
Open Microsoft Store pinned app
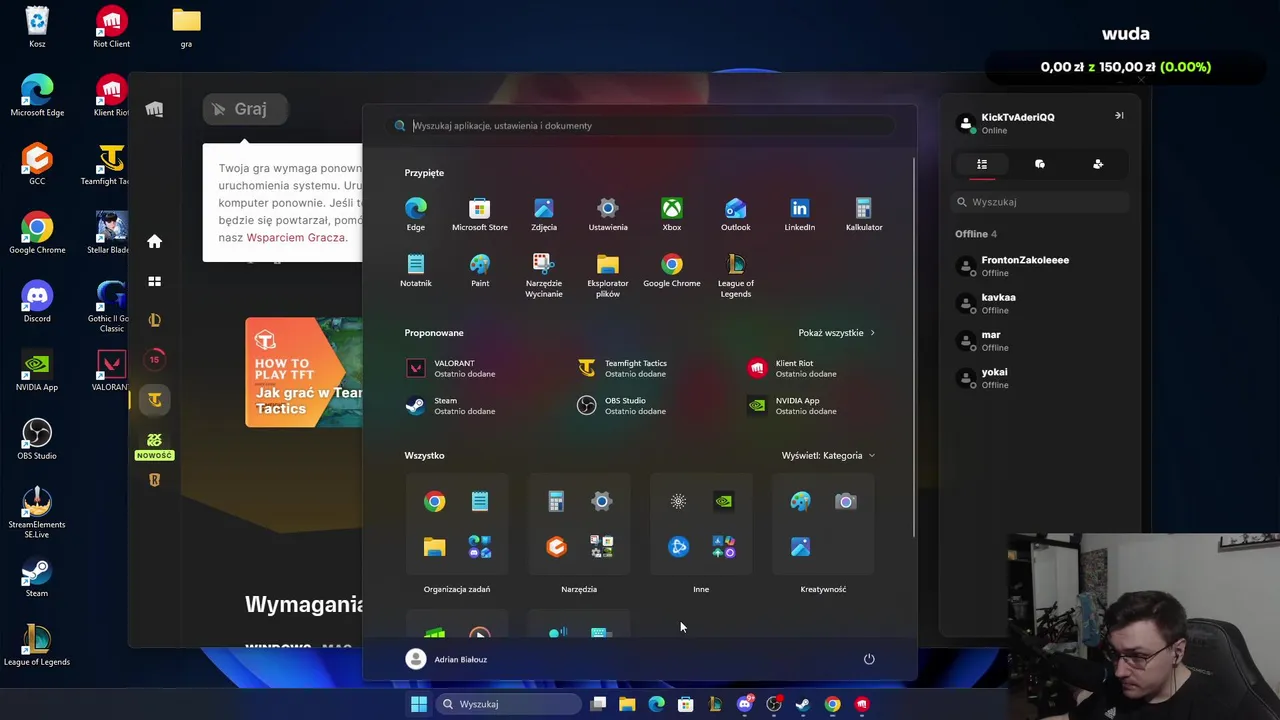(x=479, y=214)
